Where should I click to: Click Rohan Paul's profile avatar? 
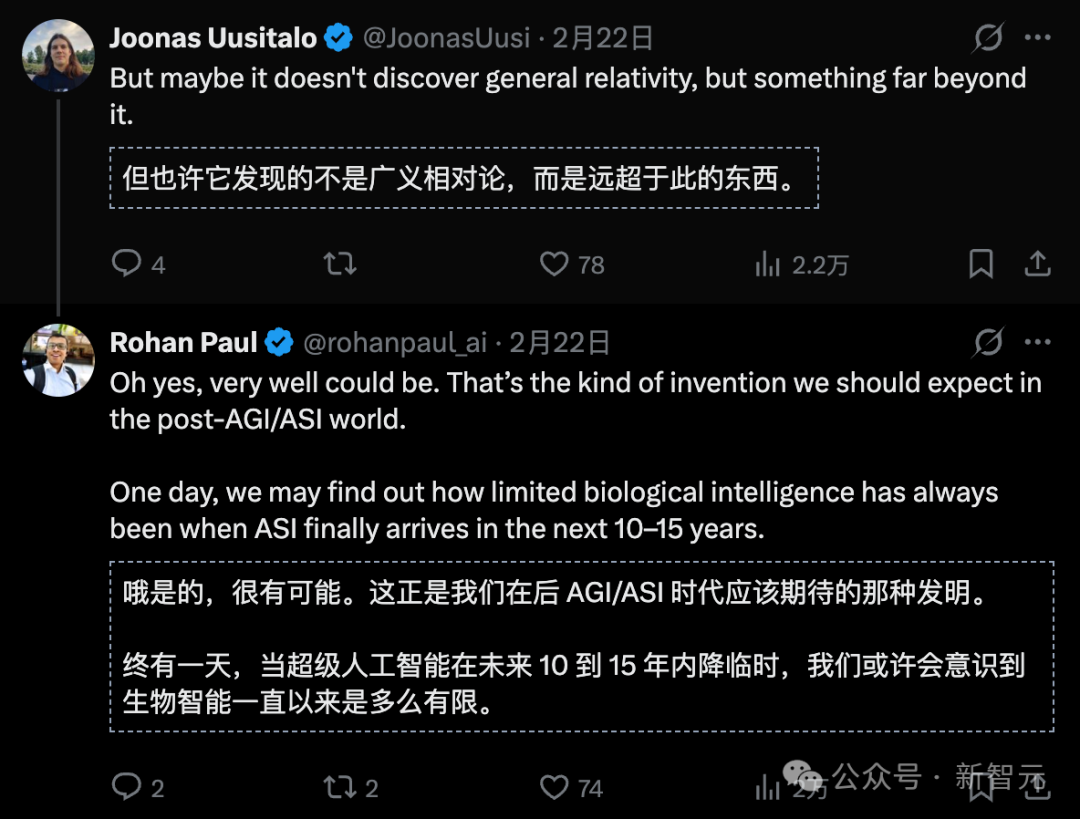[57, 360]
